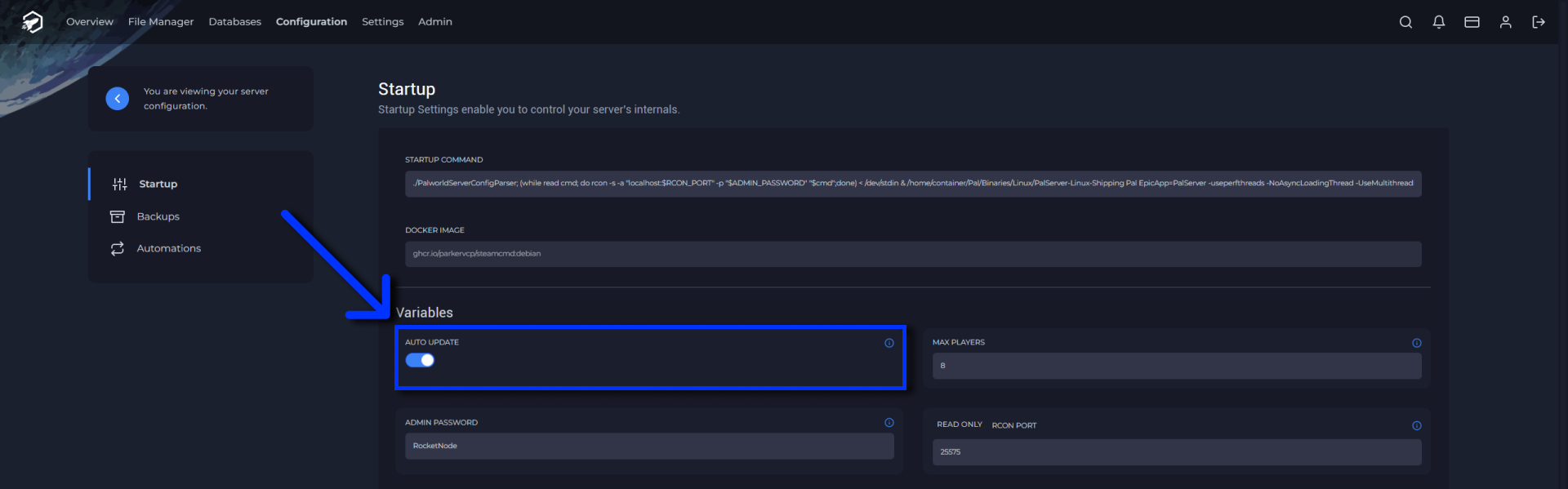The height and width of the screenshot is (489, 1568).
Task: Toggle the Auto Update switch
Action: pos(420,361)
